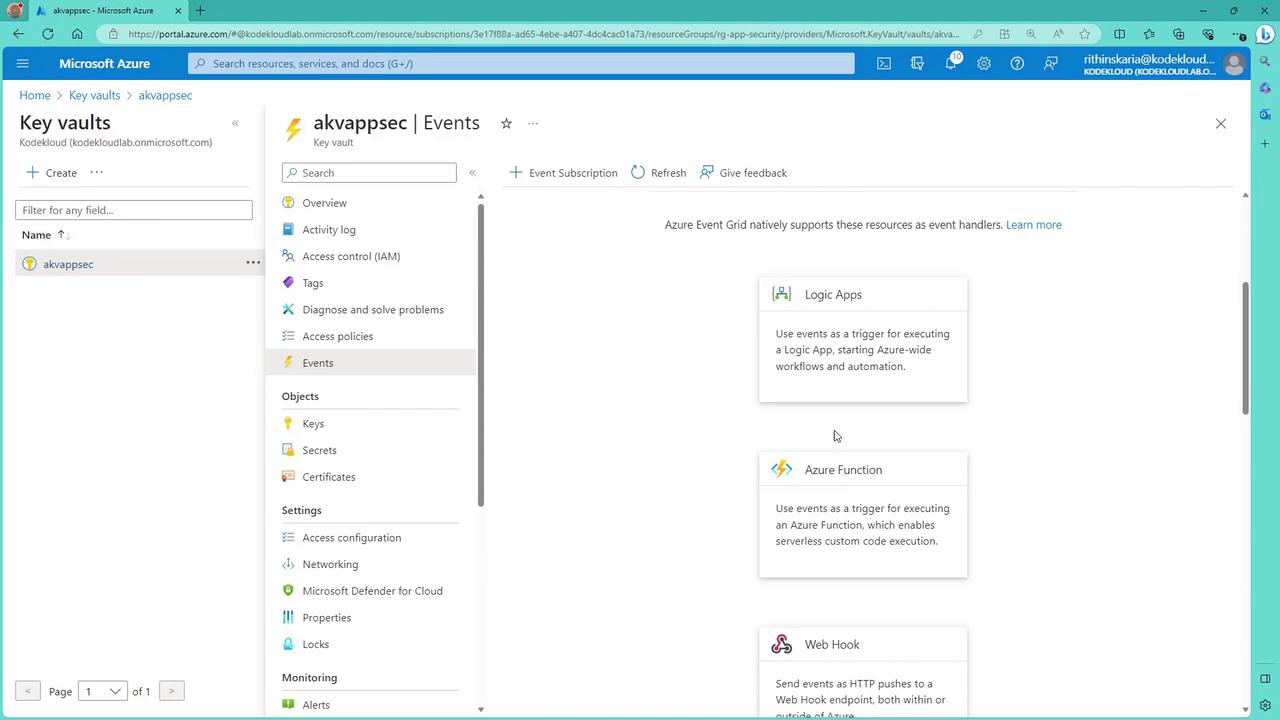Open Edge Browser essentials heart icon
1280x720 pixels.
pyautogui.click(x=1208, y=34)
